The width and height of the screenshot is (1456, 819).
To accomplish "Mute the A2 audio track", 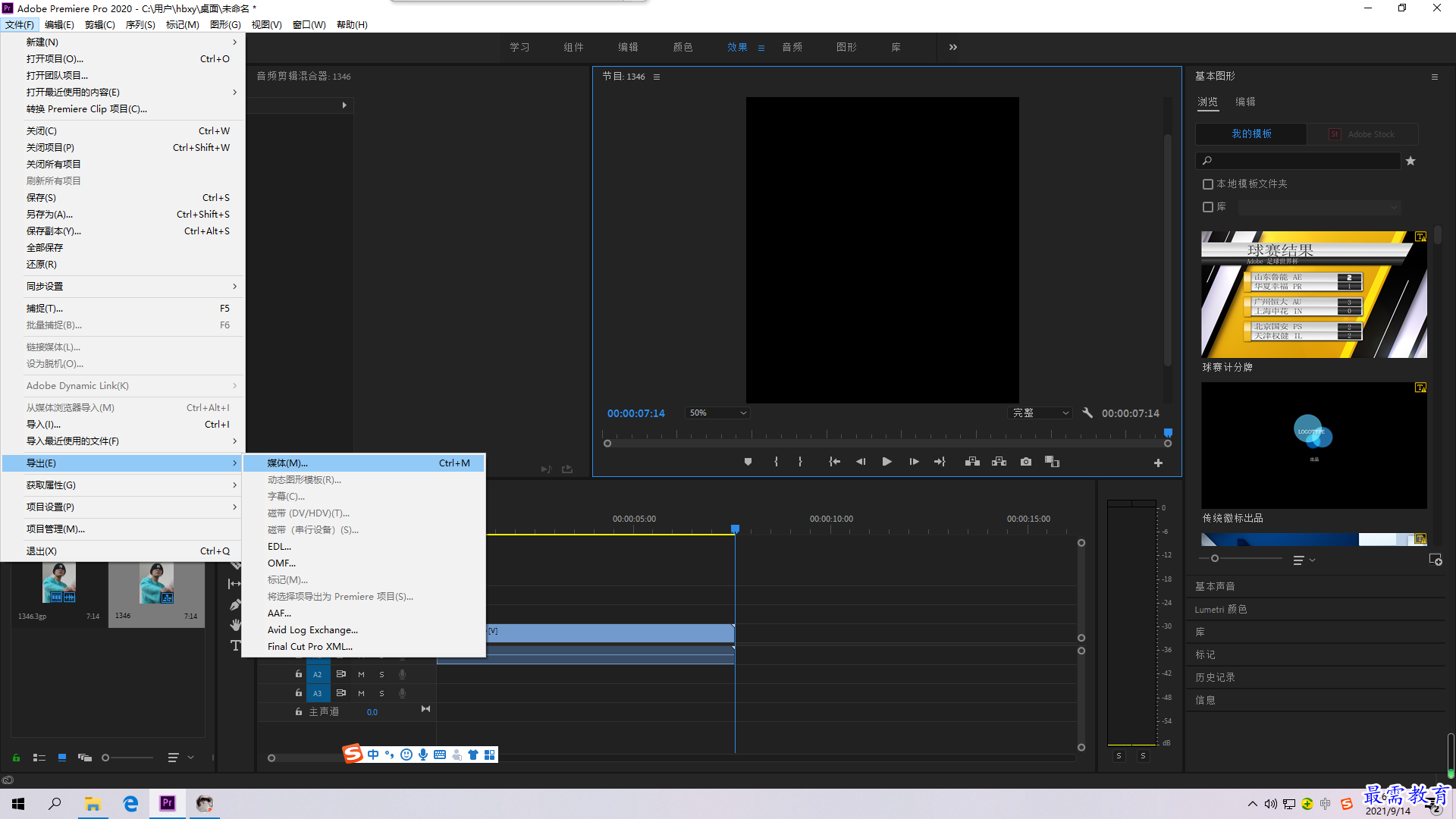I will [x=362, y=674].
